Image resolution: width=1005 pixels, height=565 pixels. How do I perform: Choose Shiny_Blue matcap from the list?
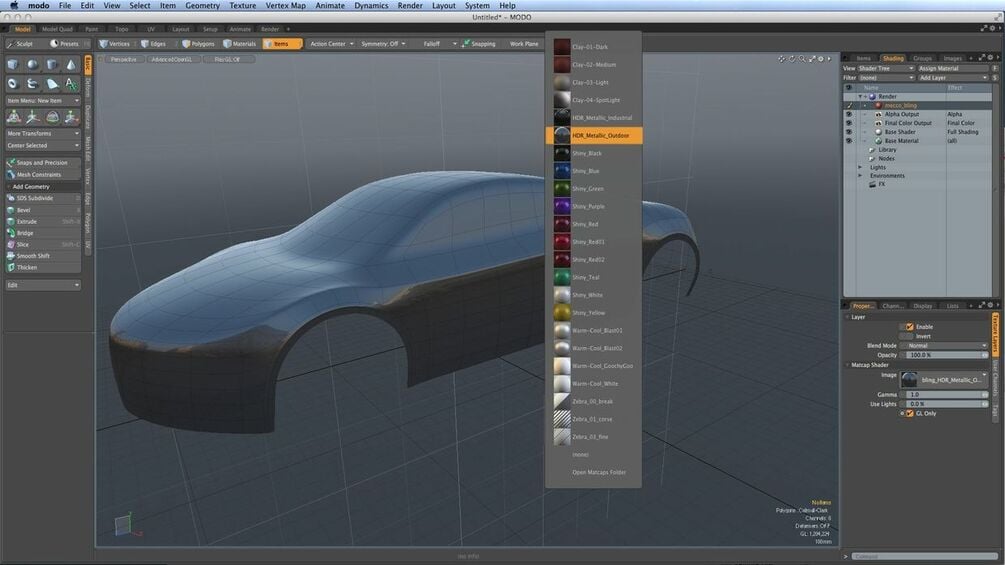(x=594, y=171)
